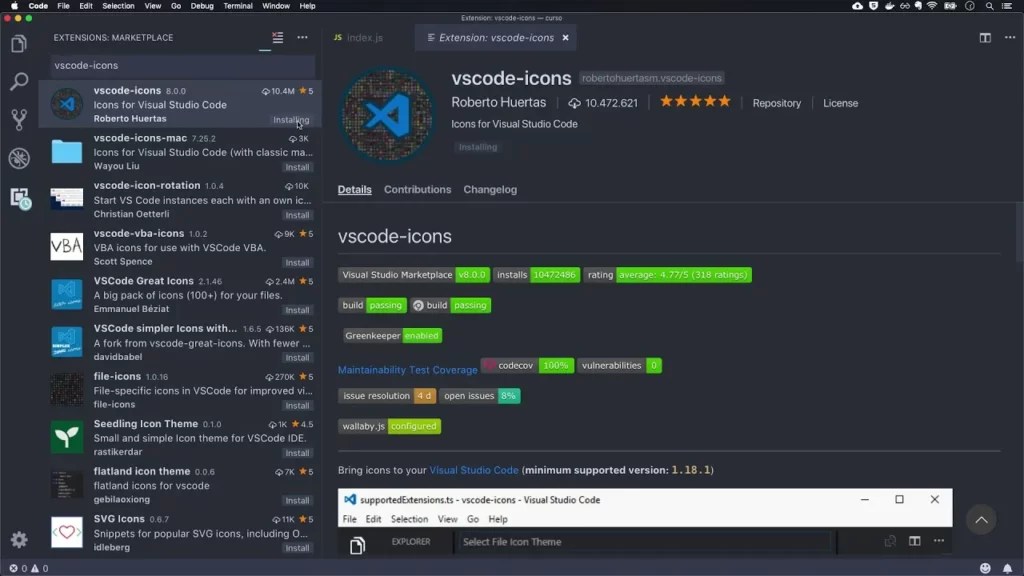Open the Manage gear icon
1024x576 pixels.
[19, 539]
